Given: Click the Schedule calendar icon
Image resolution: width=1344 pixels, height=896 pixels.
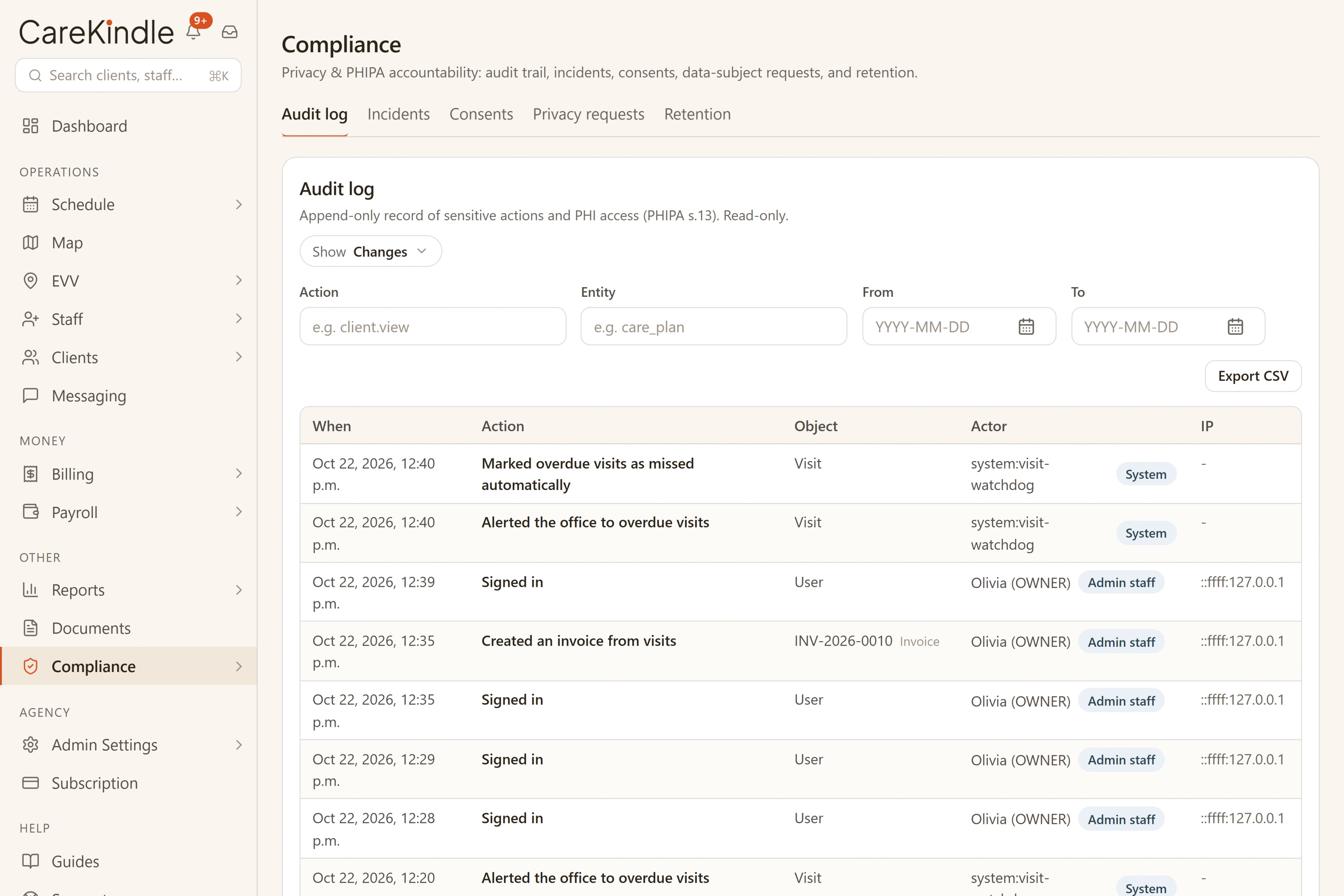Looking at the screenshot, I should click(x=30, y=204).
